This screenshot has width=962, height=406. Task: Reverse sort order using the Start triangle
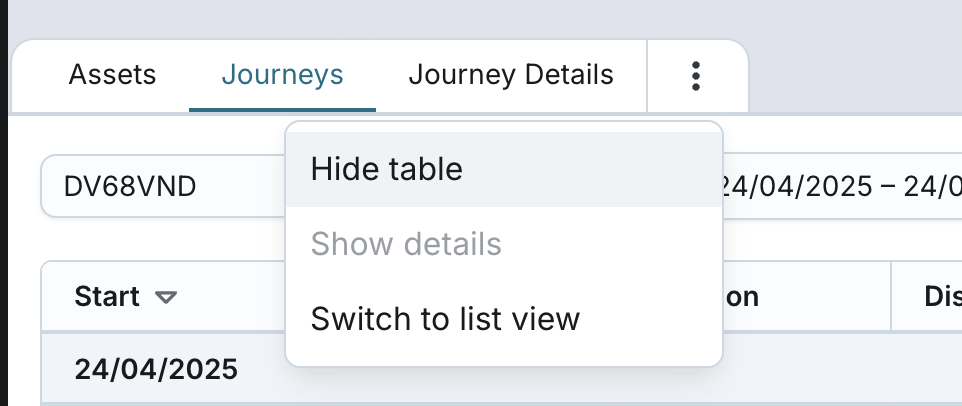click(x=166, y=297)
